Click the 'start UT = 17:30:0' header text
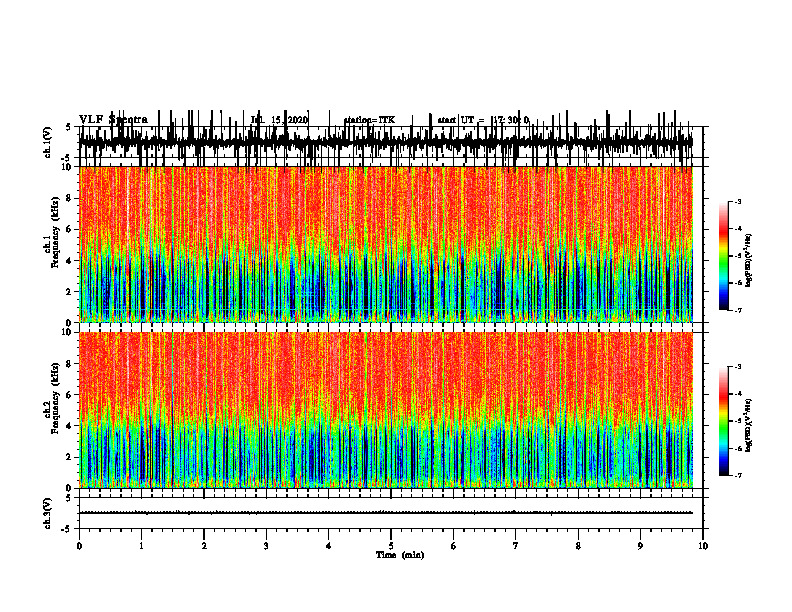792x612 pixels. point(483,120)
